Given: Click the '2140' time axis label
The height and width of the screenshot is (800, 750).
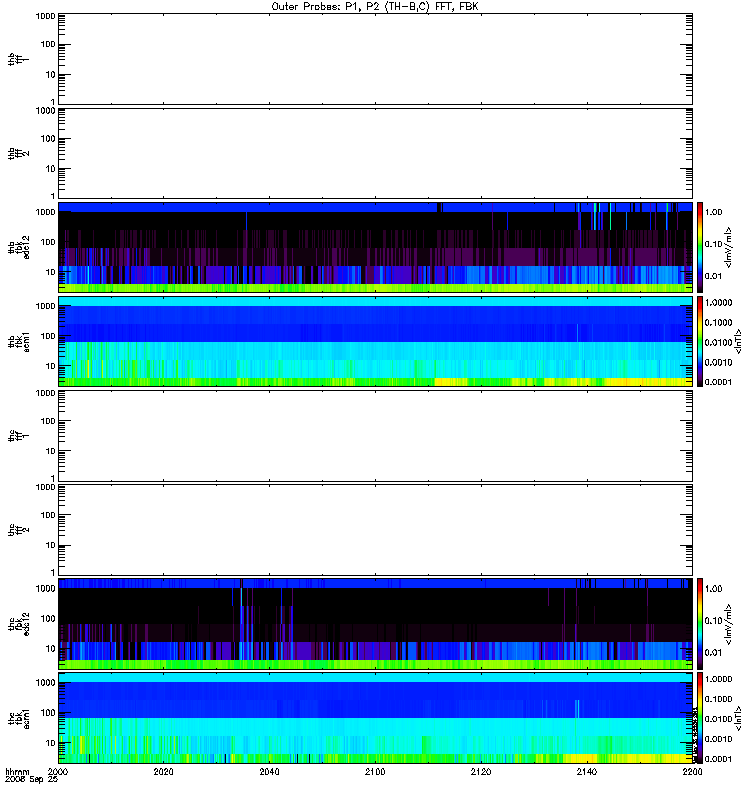Looking at the screenshot, I should (x=587, y=772).
